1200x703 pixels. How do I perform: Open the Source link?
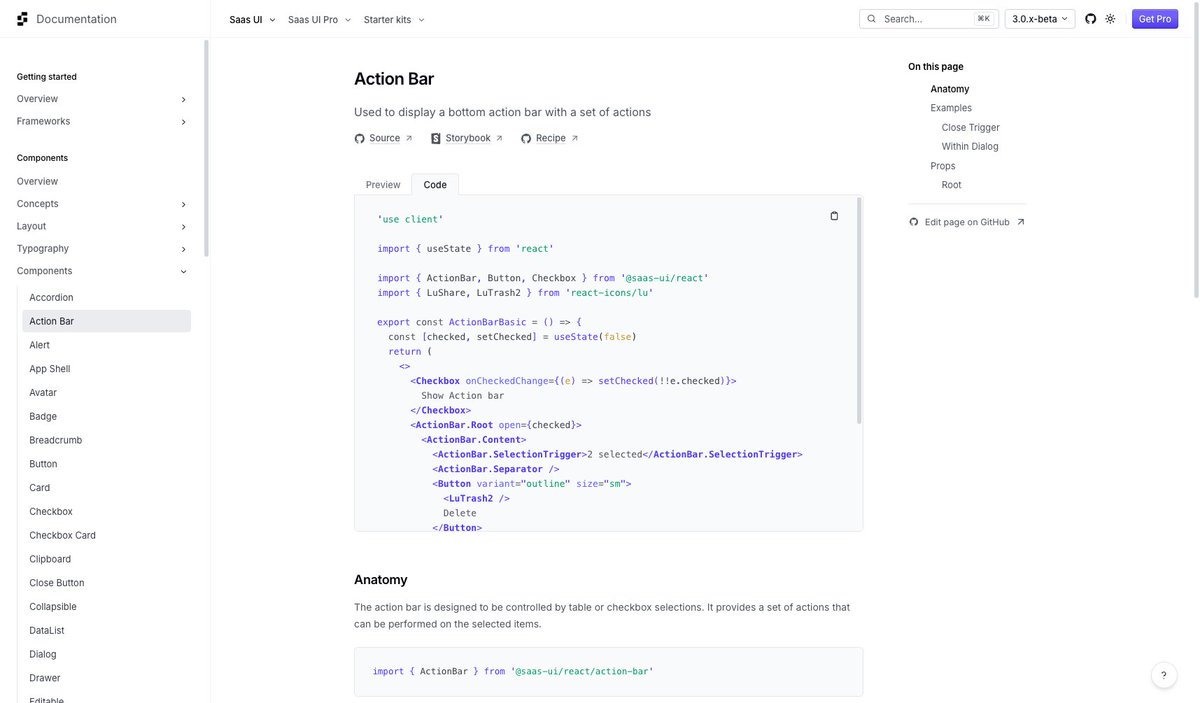(x=384, y=138)
